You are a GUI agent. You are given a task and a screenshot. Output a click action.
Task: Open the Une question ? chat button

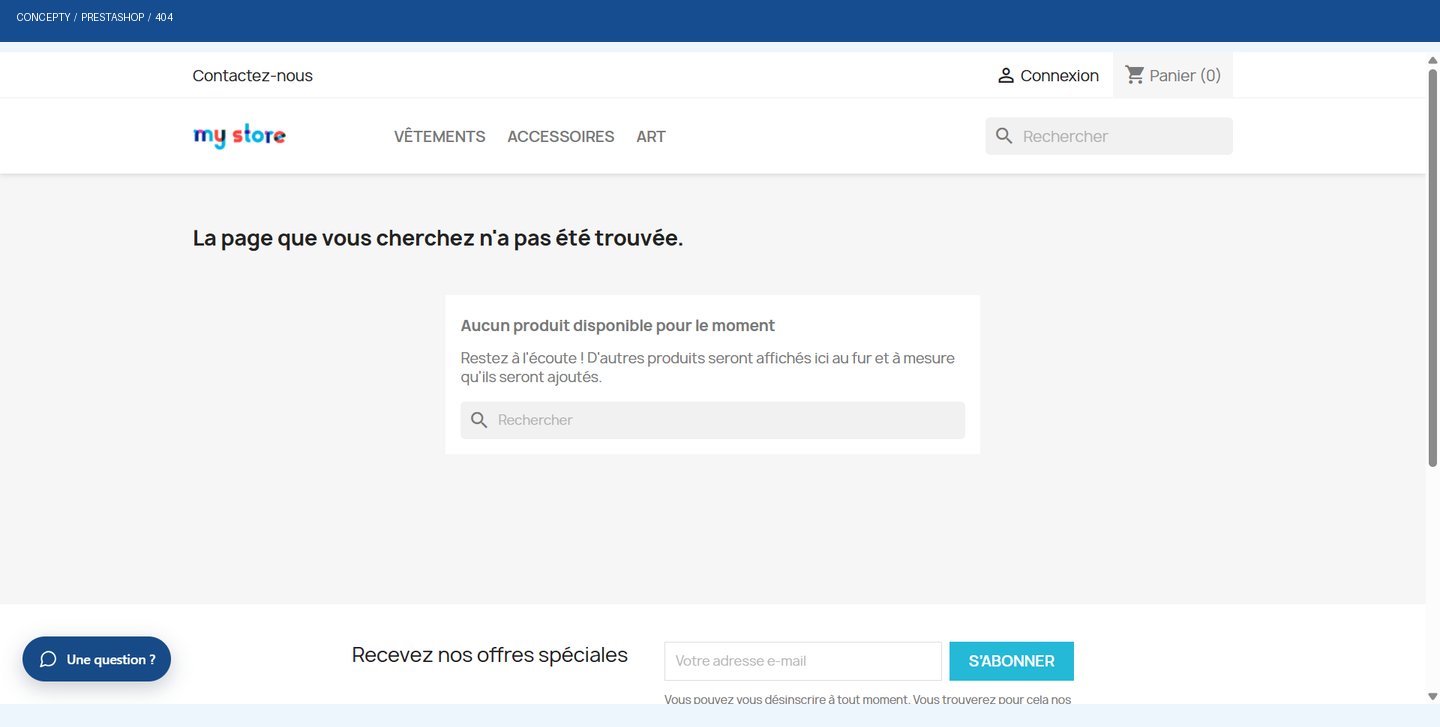tap(97, 660)
